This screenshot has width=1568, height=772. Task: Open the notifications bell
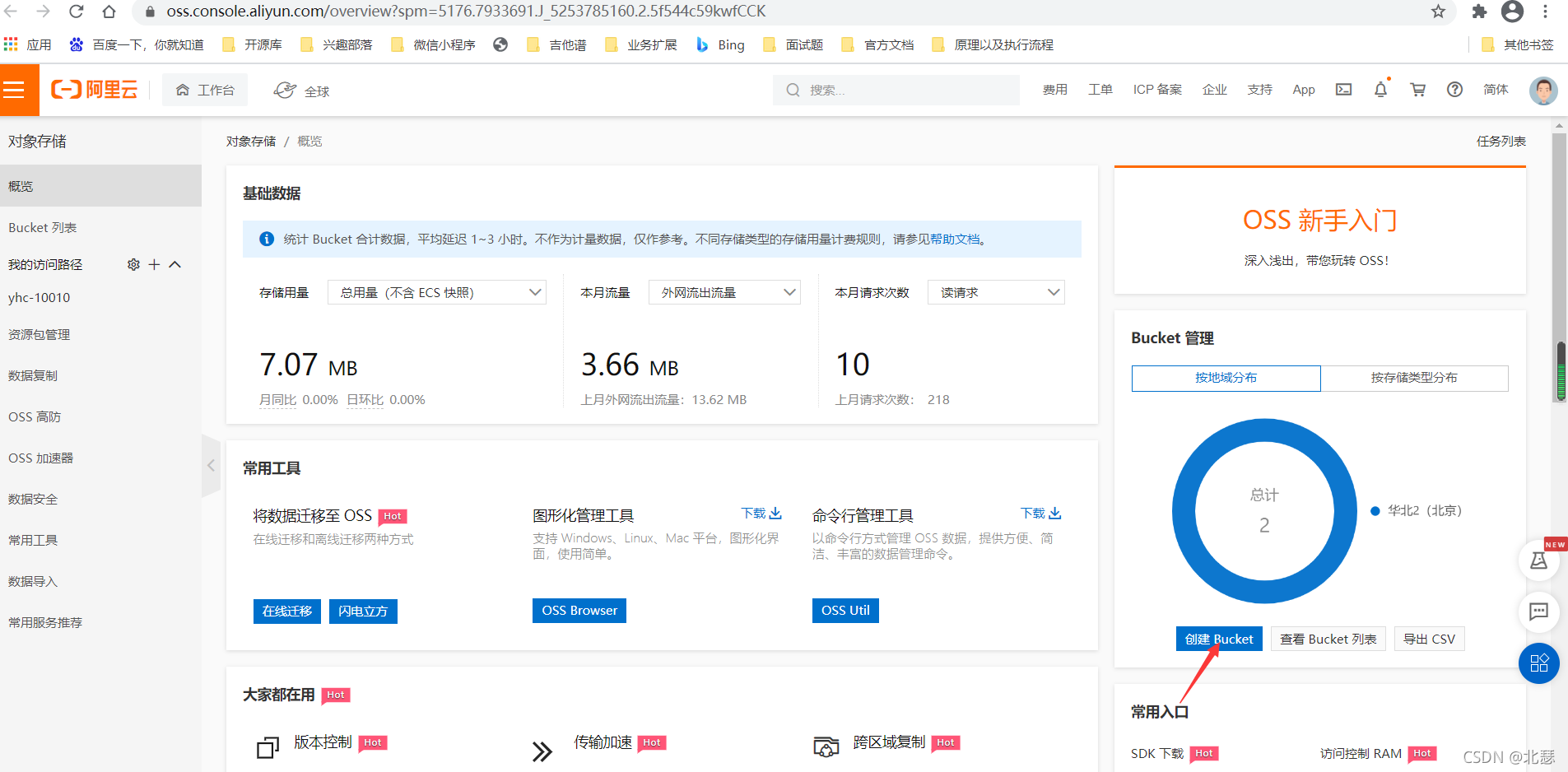click(x=1381, y=89)
